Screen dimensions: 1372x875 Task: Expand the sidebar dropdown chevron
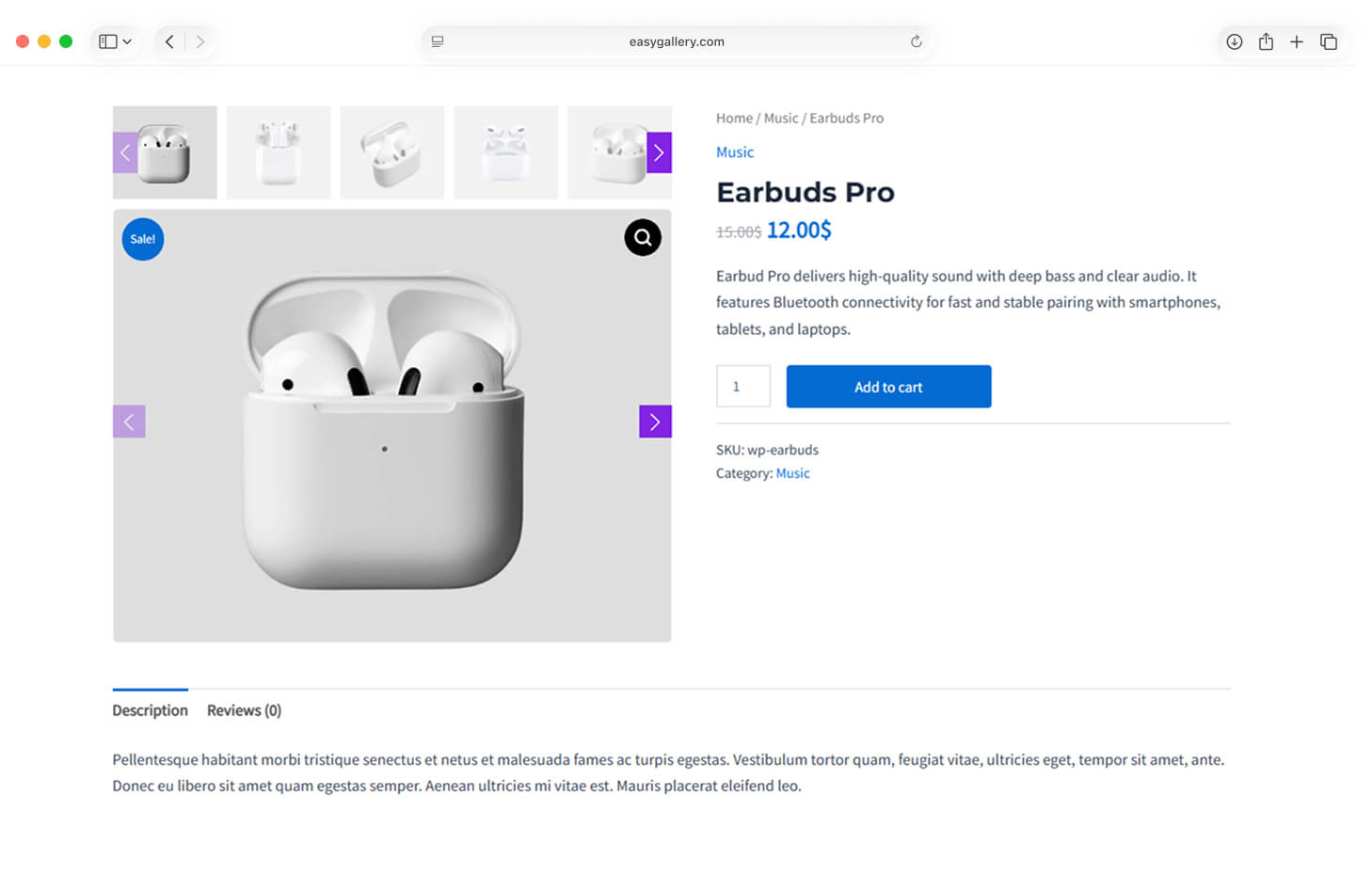click(x=127, y=41)
